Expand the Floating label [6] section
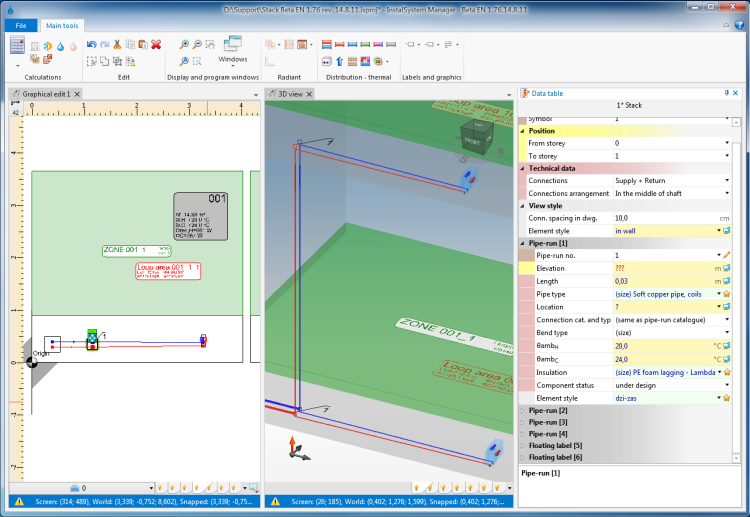Screen dimensions: 750x517 pos(522,457)
